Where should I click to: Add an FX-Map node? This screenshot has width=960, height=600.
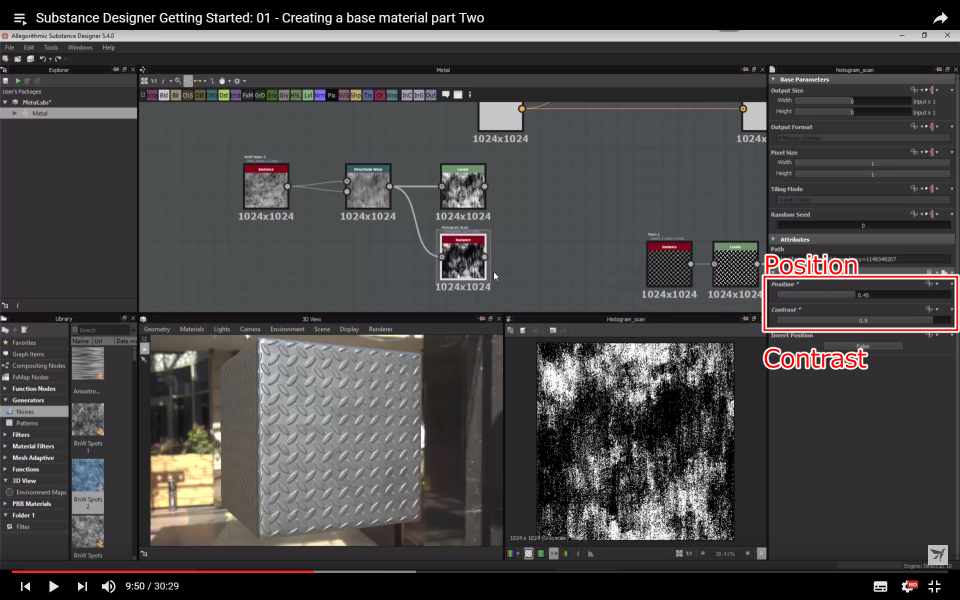coord(248,95)
